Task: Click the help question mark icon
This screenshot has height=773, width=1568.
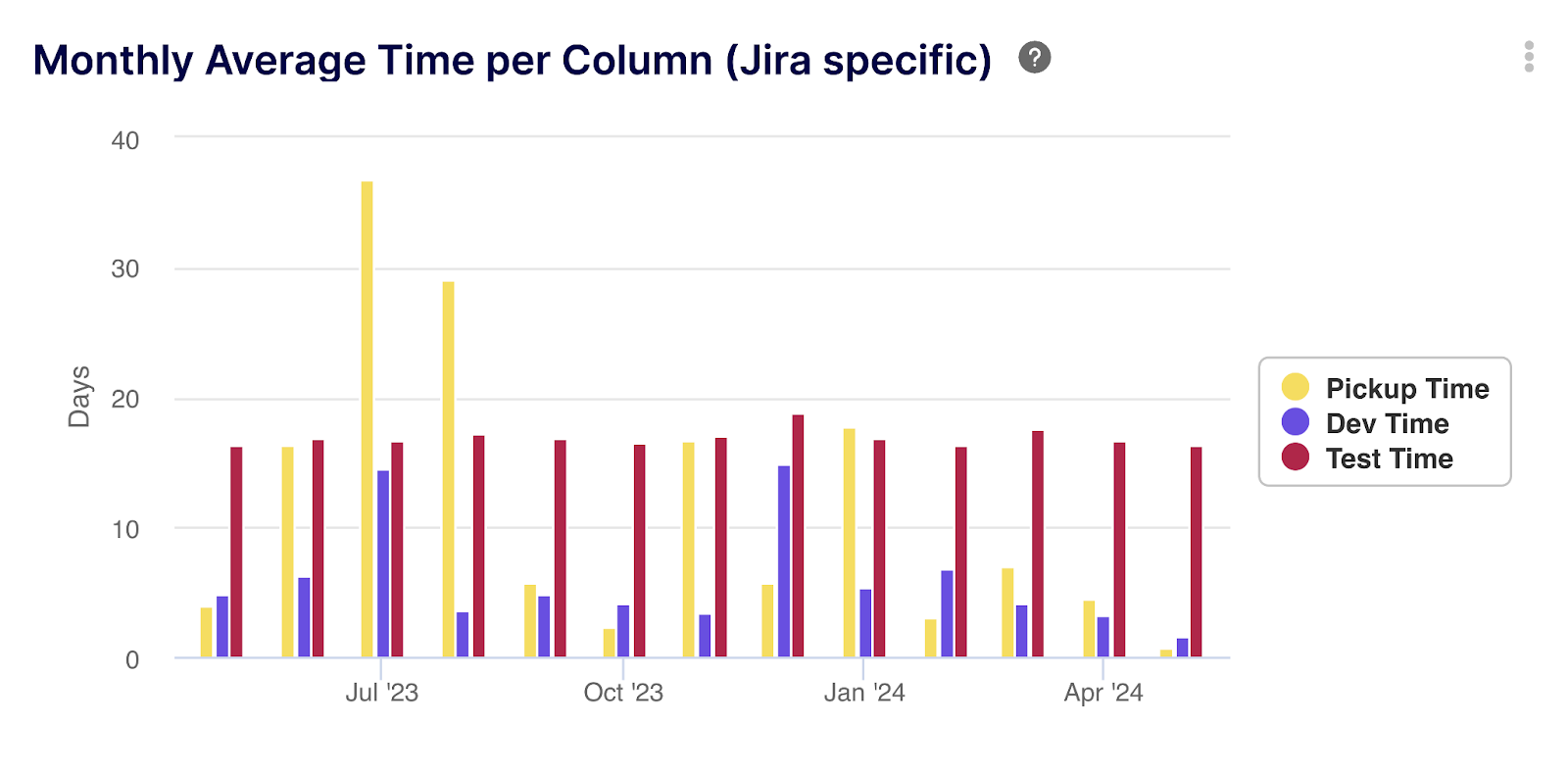Action: pyautogui.click(x=1034, y=58)
